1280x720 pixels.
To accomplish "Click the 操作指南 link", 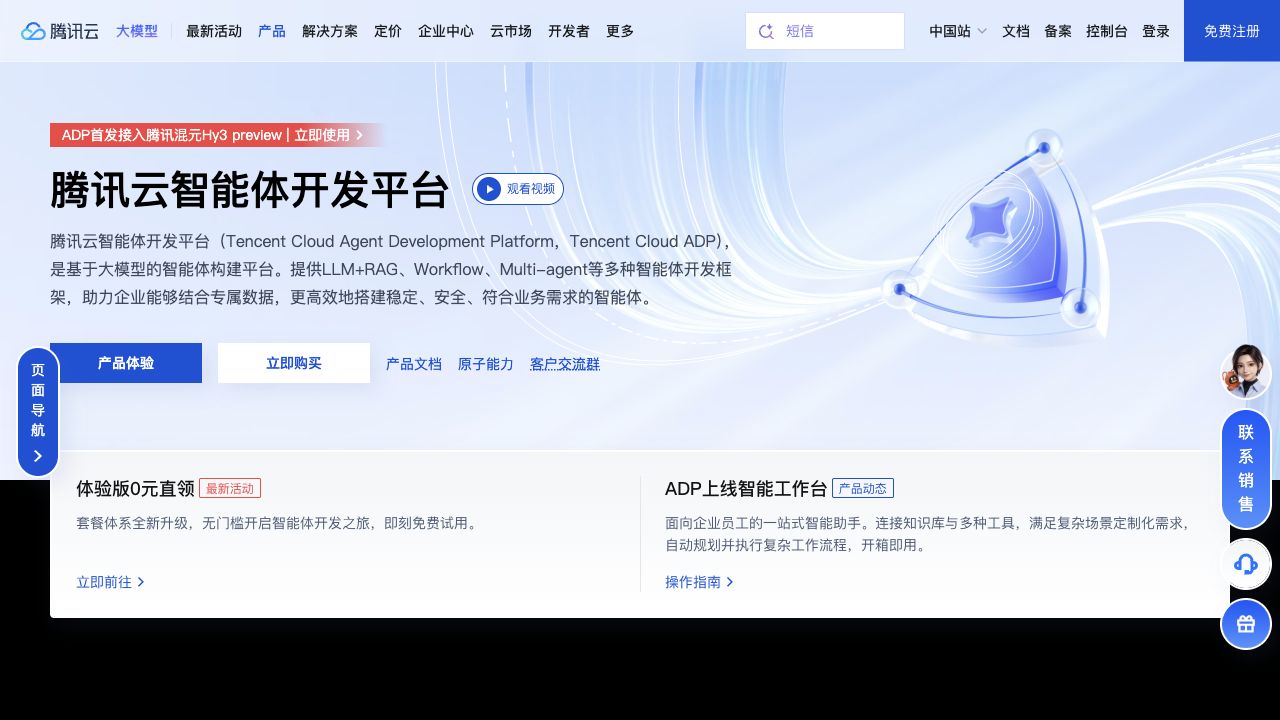I will click(700, 581).
